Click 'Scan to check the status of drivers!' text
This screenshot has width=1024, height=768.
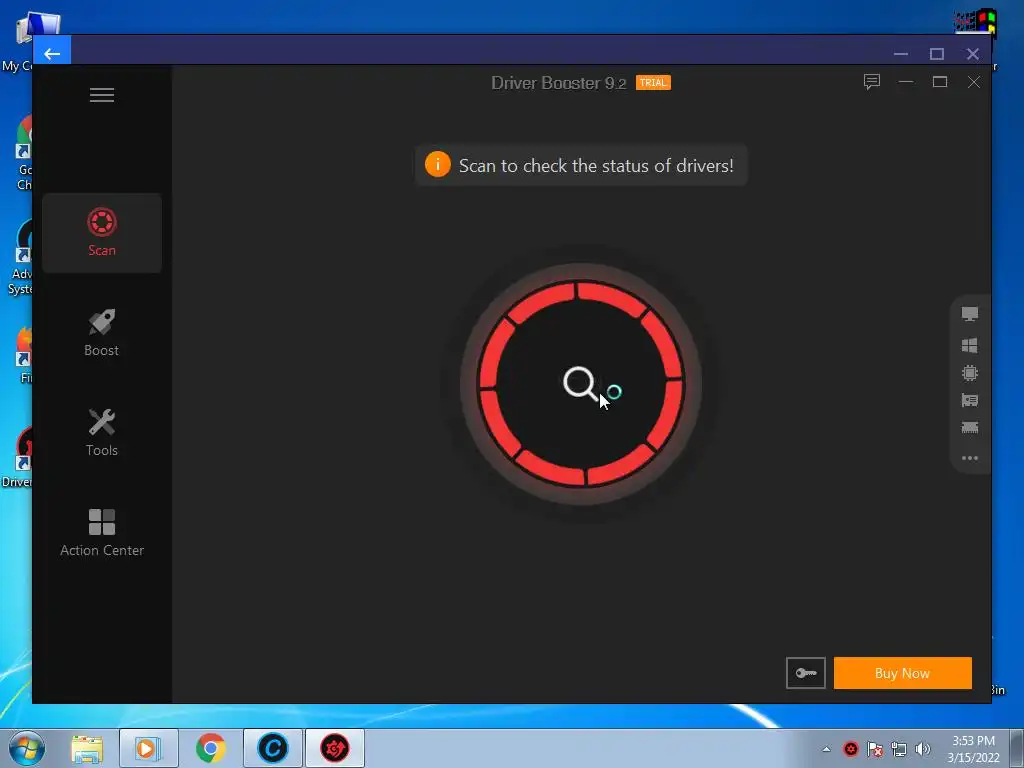coord(596,166)
